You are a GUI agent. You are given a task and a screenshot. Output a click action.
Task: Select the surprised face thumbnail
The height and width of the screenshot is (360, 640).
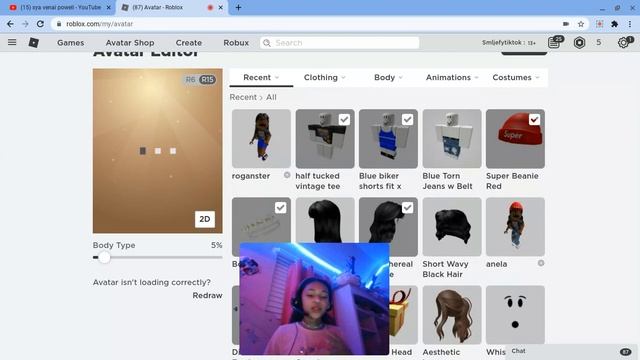click(515, 315)
